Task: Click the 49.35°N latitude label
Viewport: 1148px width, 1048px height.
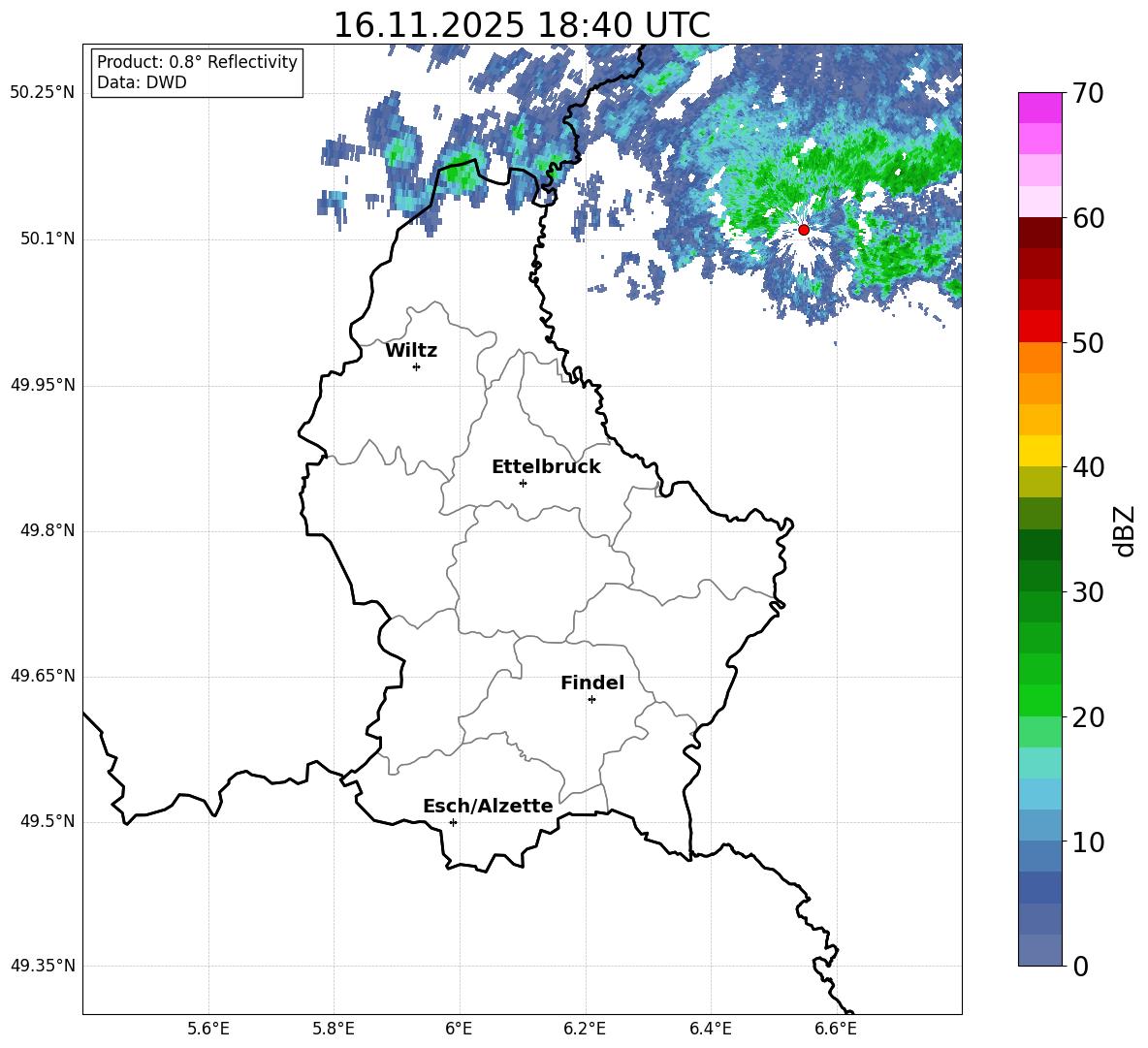Action: click(43, 966)
